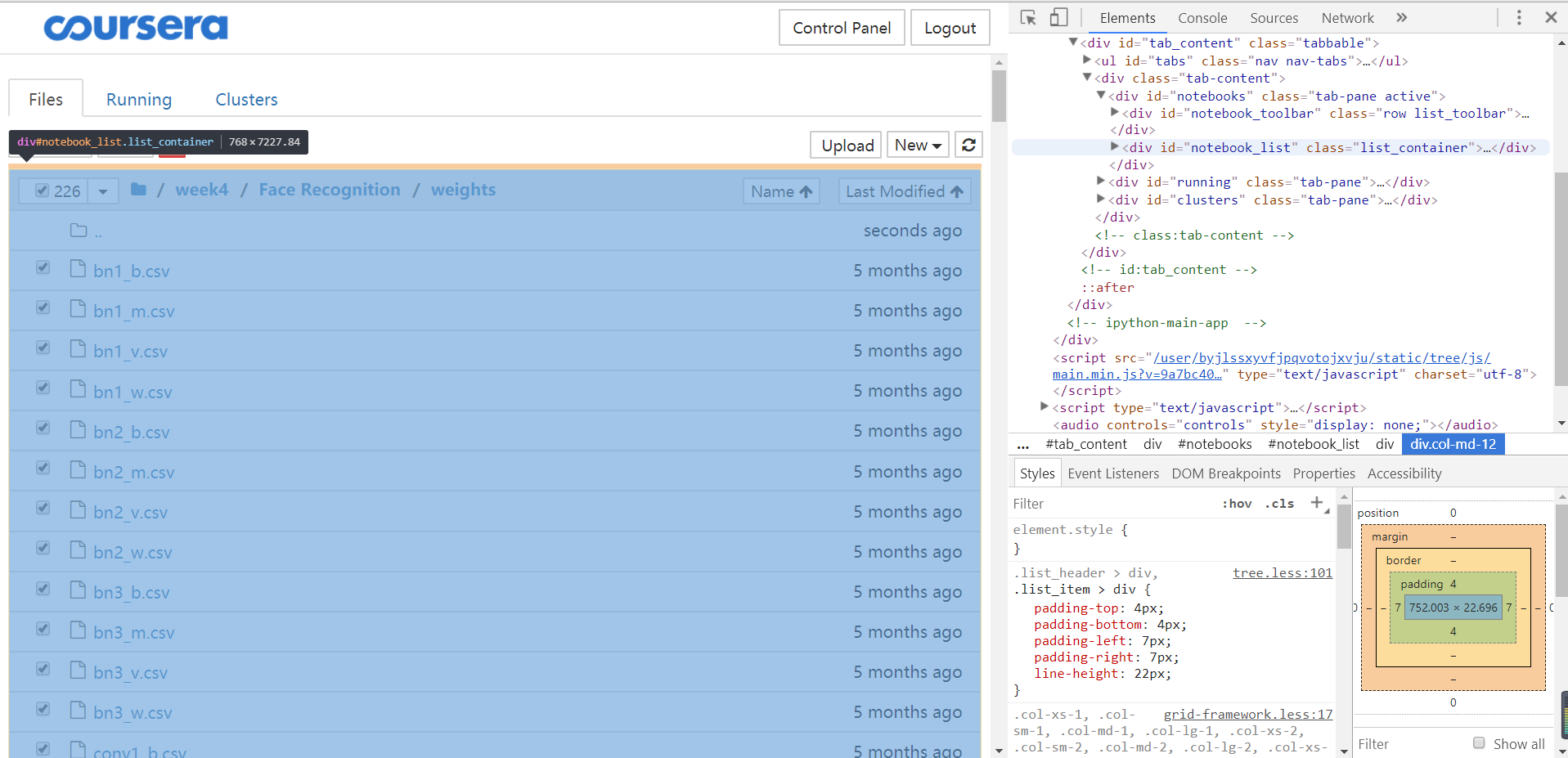Expand the div#notebook_list node
The image size is (1568, 758).
(x=1114, y=147)
